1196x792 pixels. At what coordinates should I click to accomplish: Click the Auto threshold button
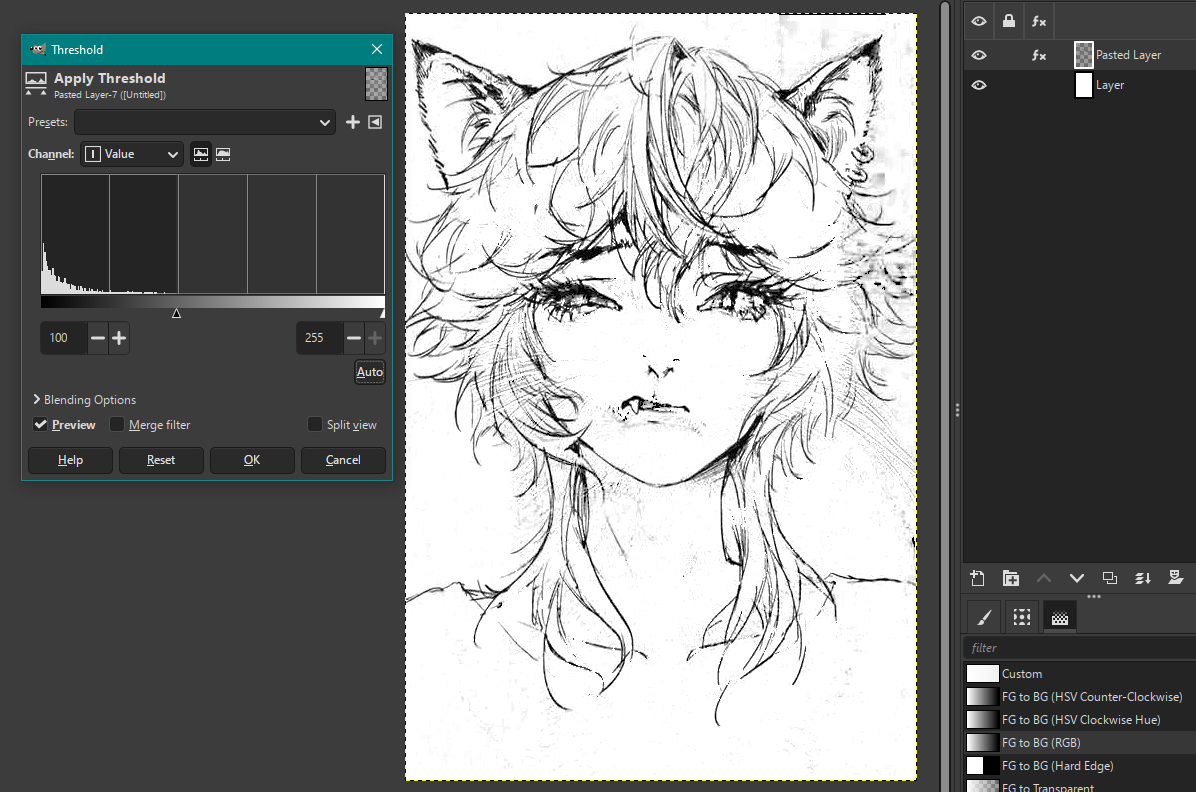(370, 372)
